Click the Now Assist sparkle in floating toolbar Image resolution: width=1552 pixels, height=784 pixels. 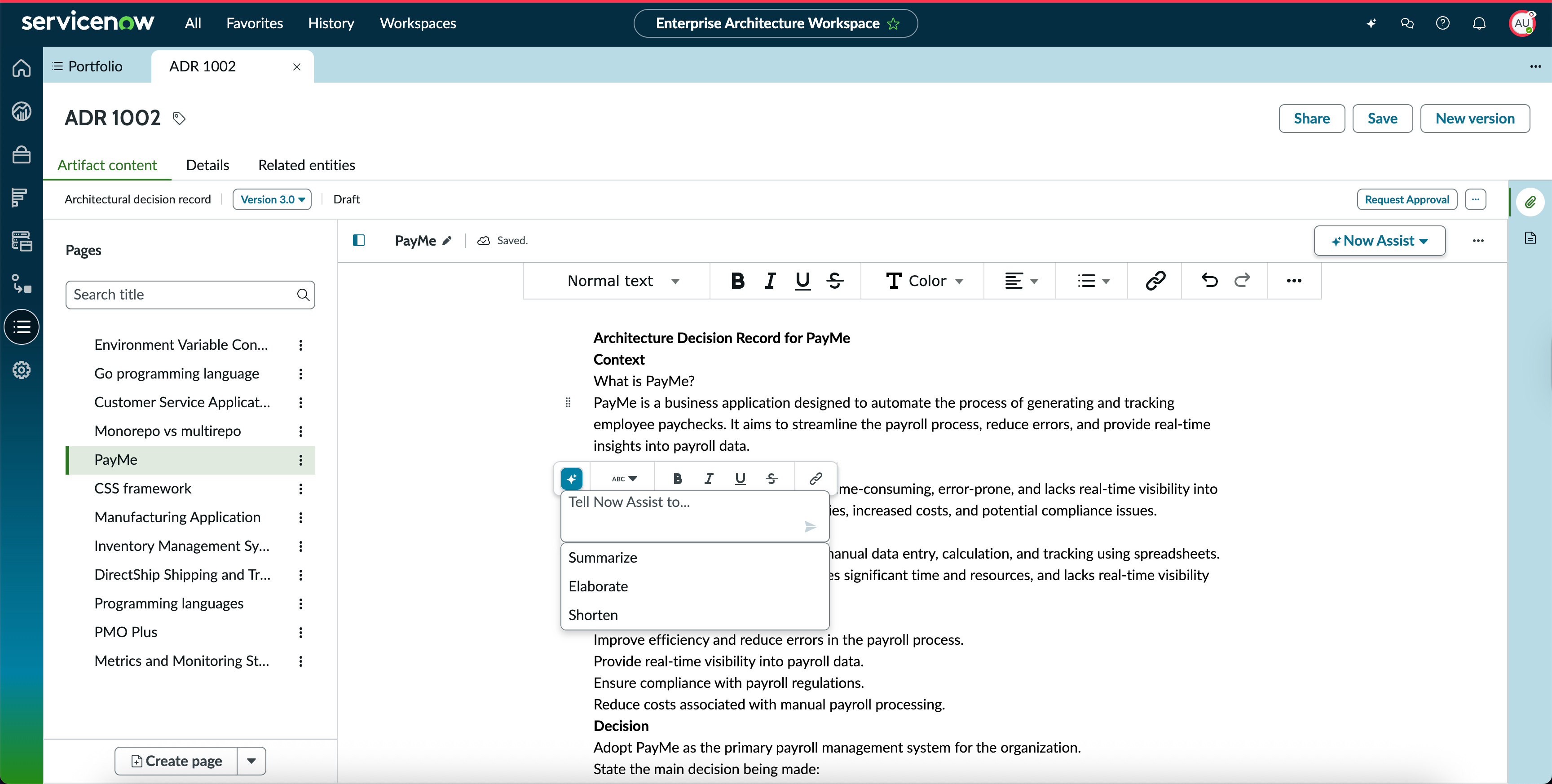pyautogui.click(x=572, y=479)
